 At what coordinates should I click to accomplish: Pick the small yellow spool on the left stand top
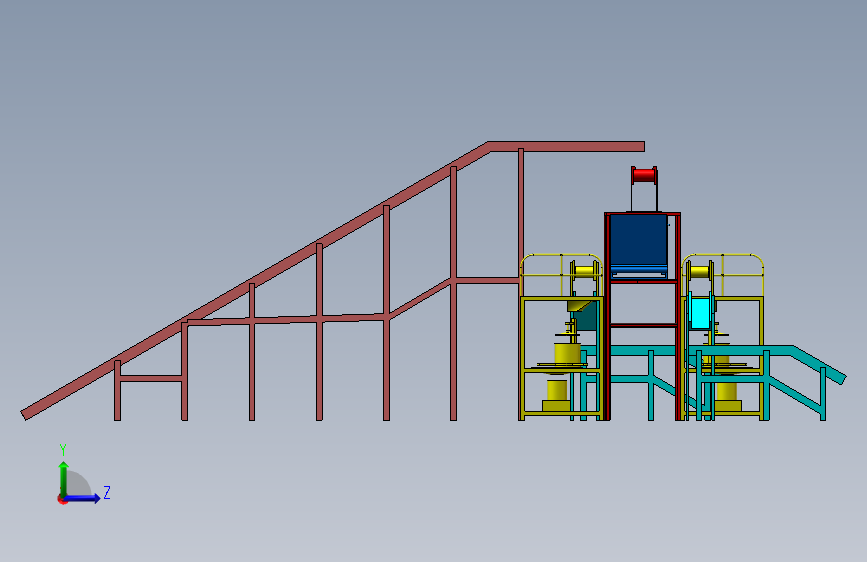[x=584, y=271]
